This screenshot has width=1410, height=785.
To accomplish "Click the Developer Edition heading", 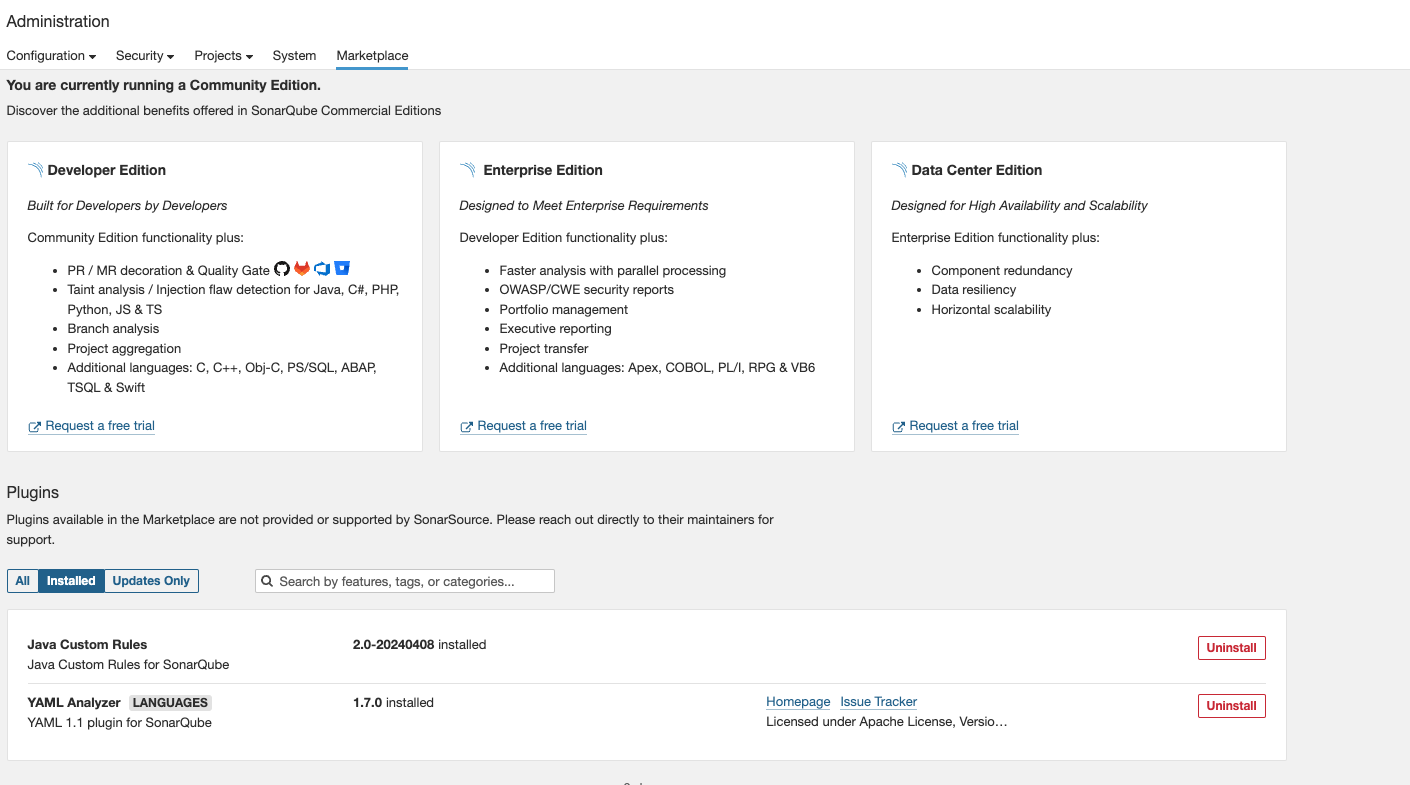I will [107, 170].
